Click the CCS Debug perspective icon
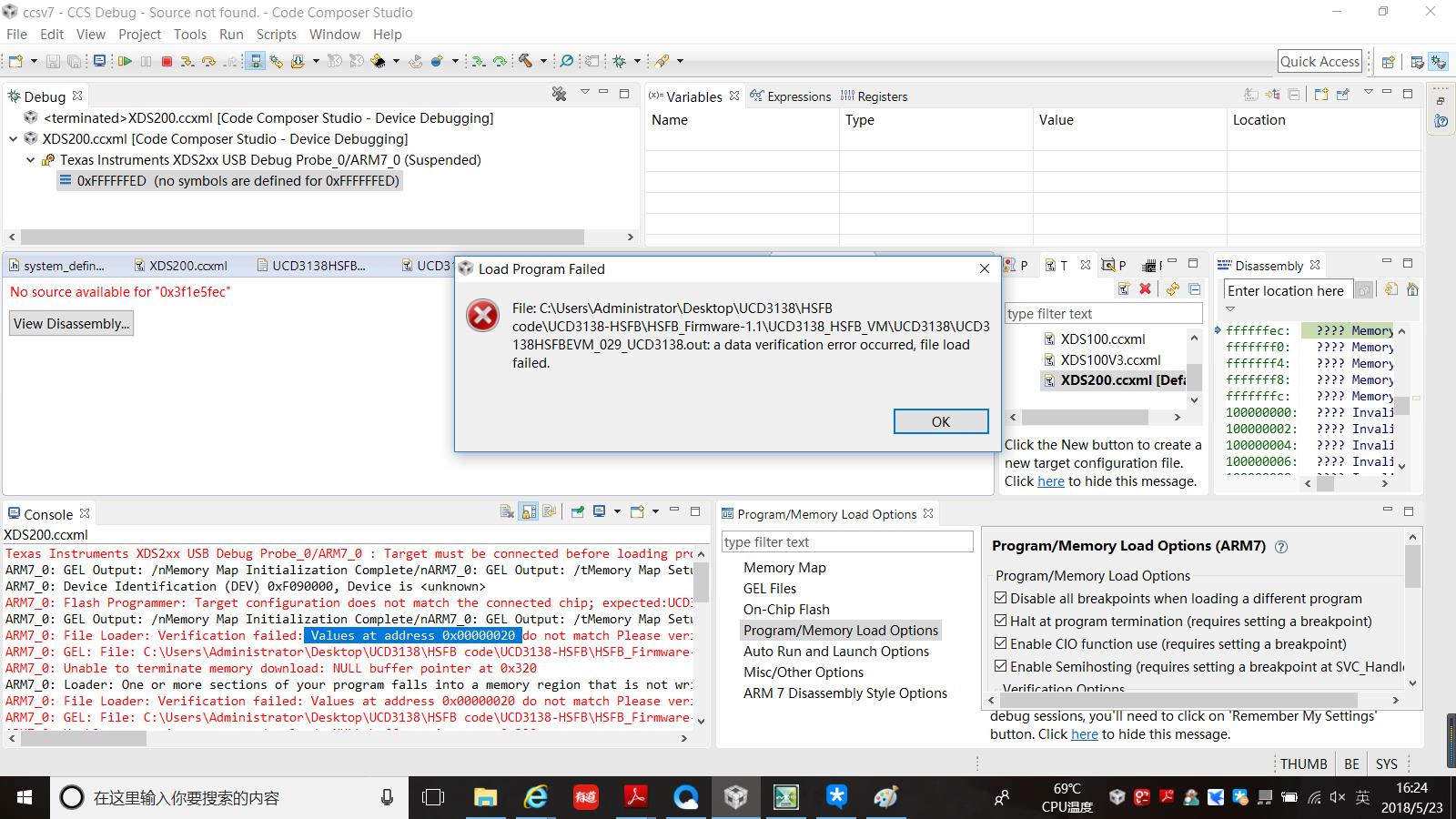This screenshot has height=819, width=1456. tap(1438, 62)
